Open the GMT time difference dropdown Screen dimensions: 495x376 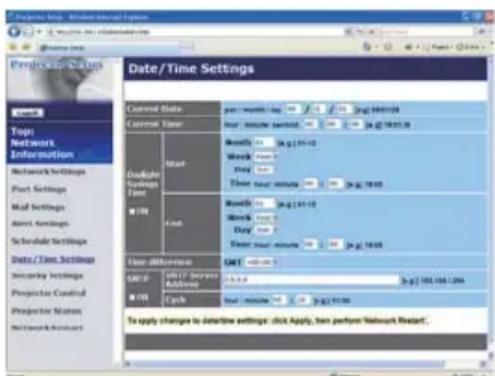(261, 262)
